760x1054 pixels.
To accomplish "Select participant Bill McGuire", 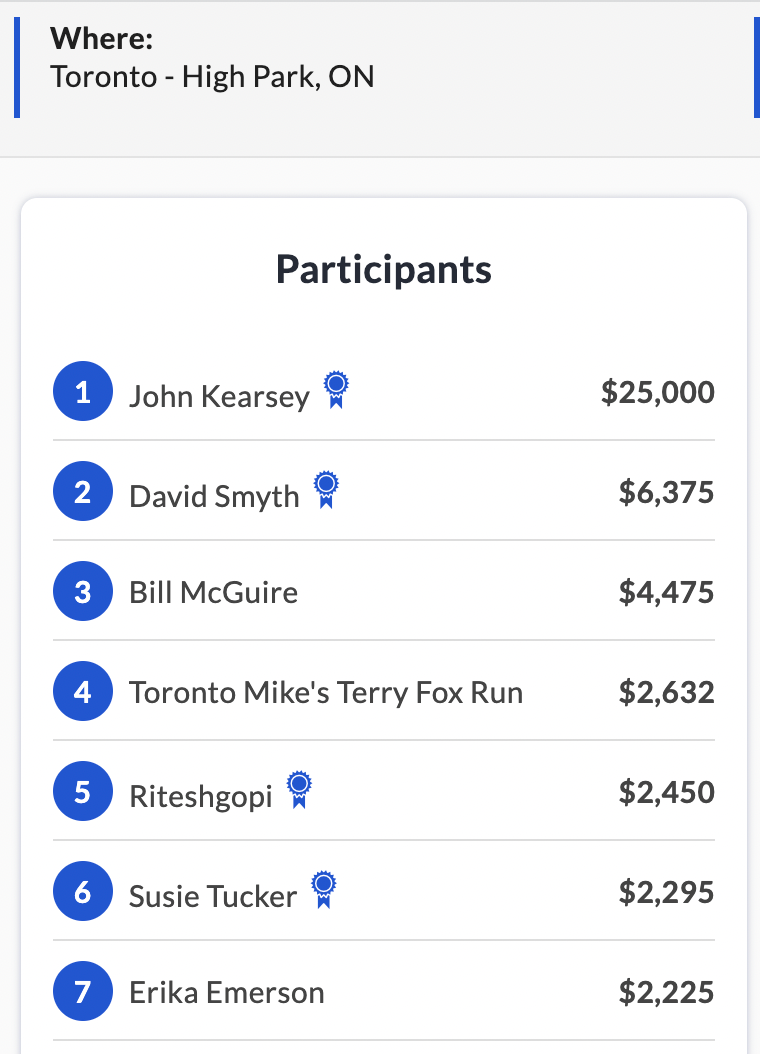I will click(x=213, y=592).
